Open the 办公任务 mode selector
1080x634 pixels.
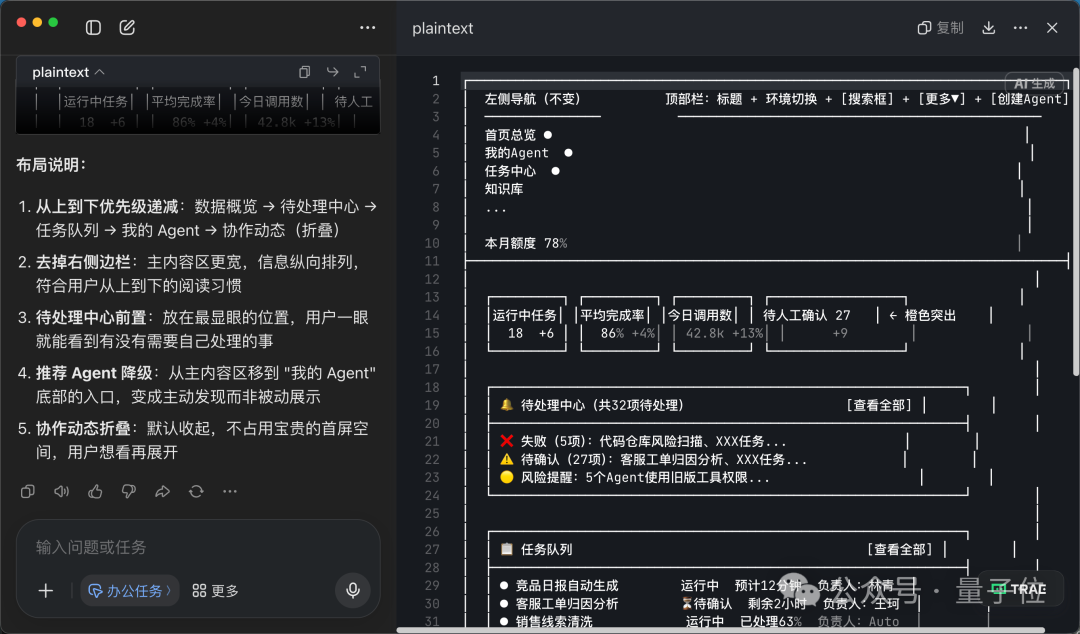click(130, 591)
